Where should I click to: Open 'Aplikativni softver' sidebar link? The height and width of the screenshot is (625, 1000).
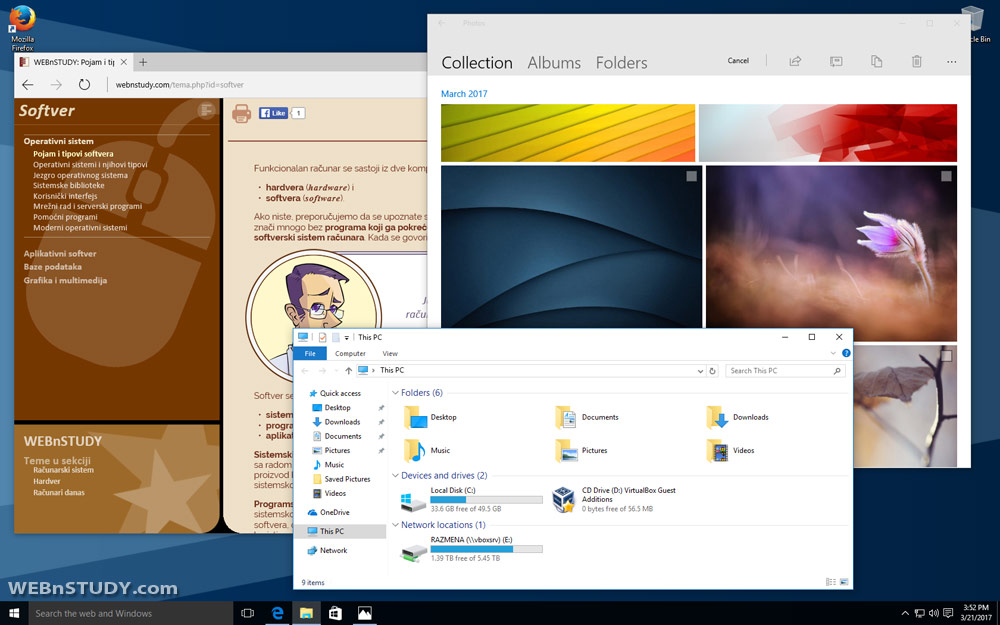[x=60, y=253]
